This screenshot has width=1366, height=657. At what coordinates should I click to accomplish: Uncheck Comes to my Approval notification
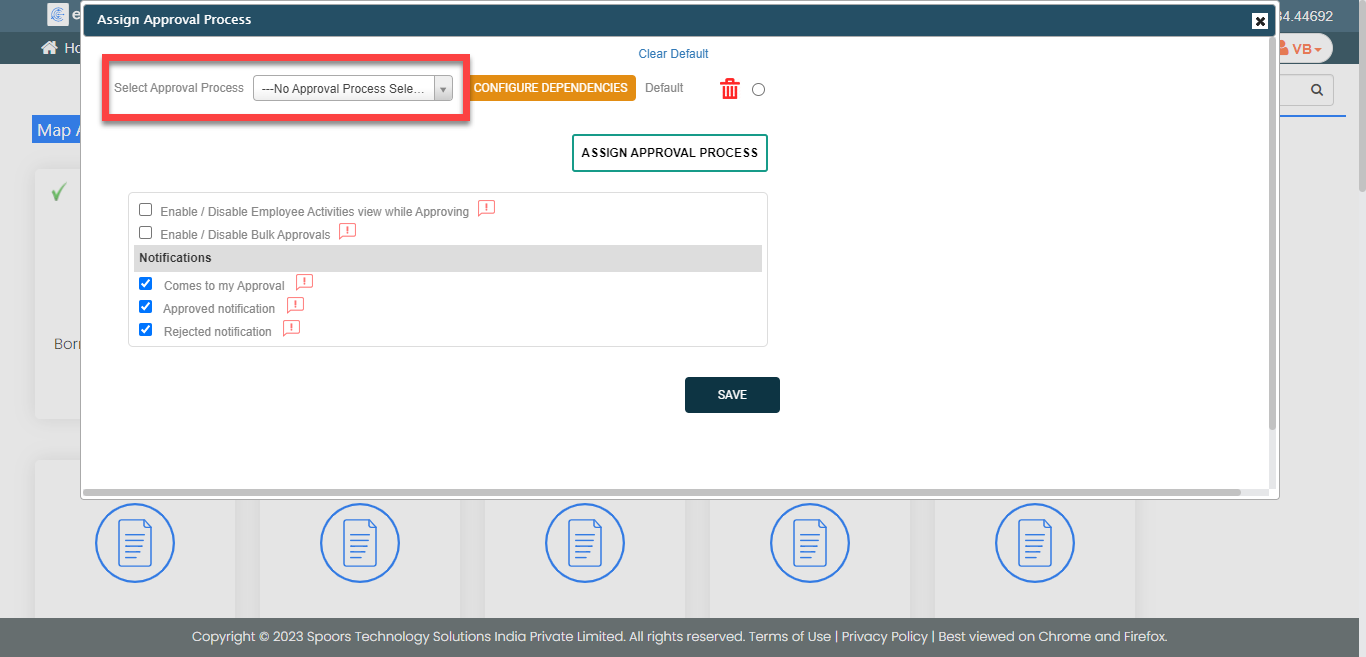(x=146, y=284)
